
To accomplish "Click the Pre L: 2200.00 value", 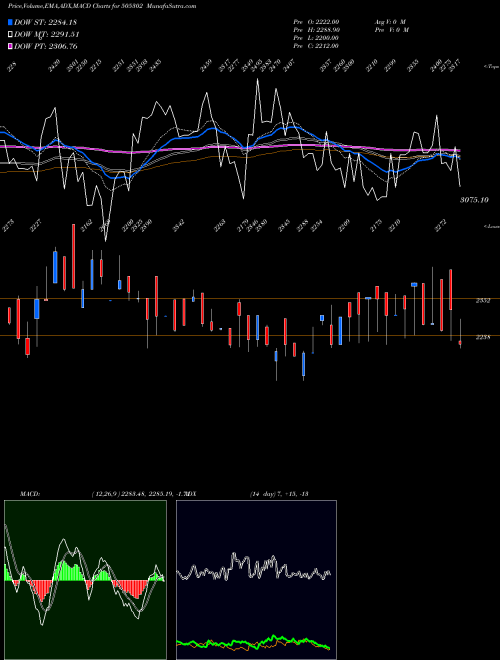I will pyautogui.click(x=316, y=38).
